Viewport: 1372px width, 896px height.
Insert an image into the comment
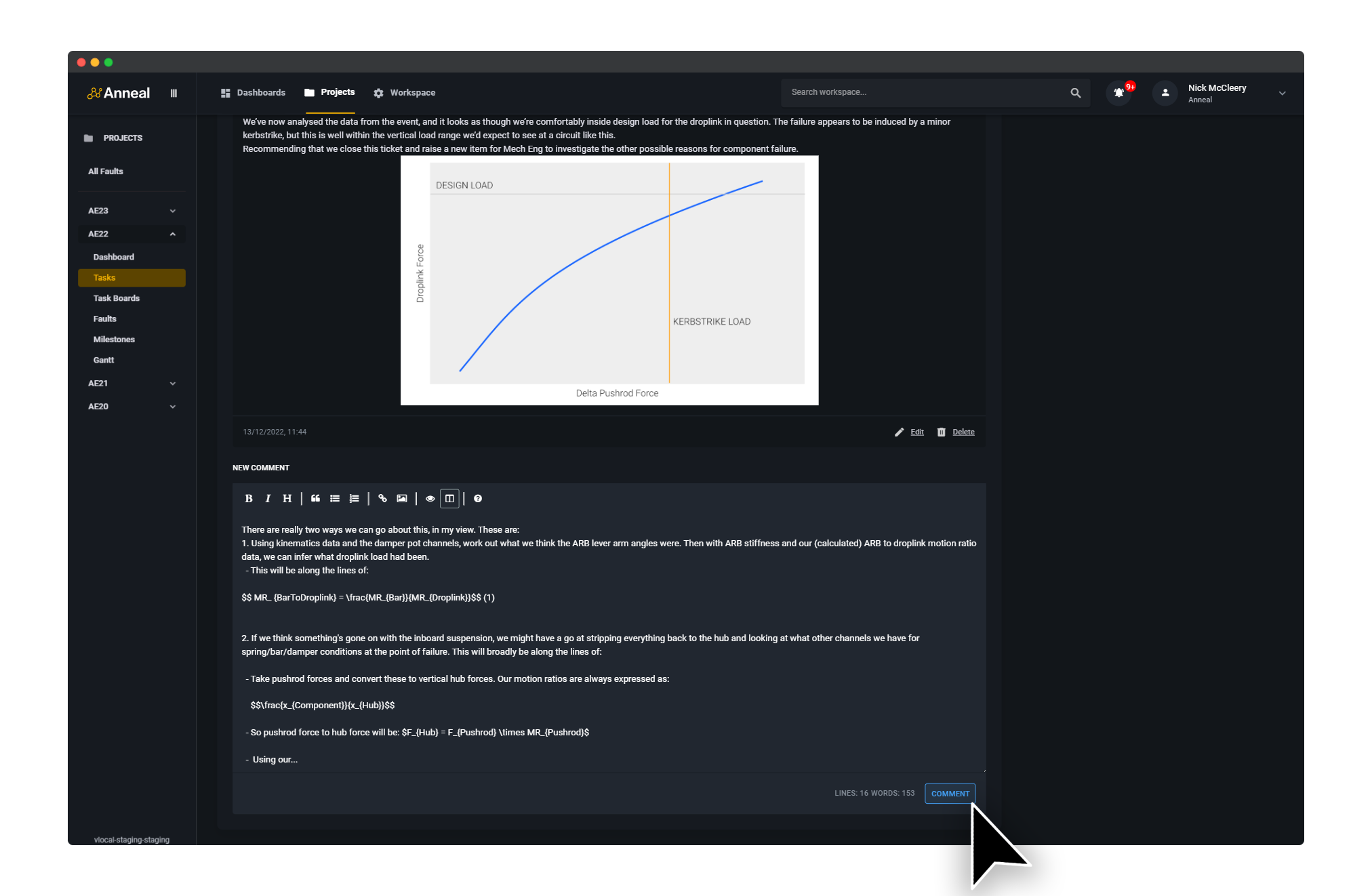pyautogui.click(x=401, y=498)
